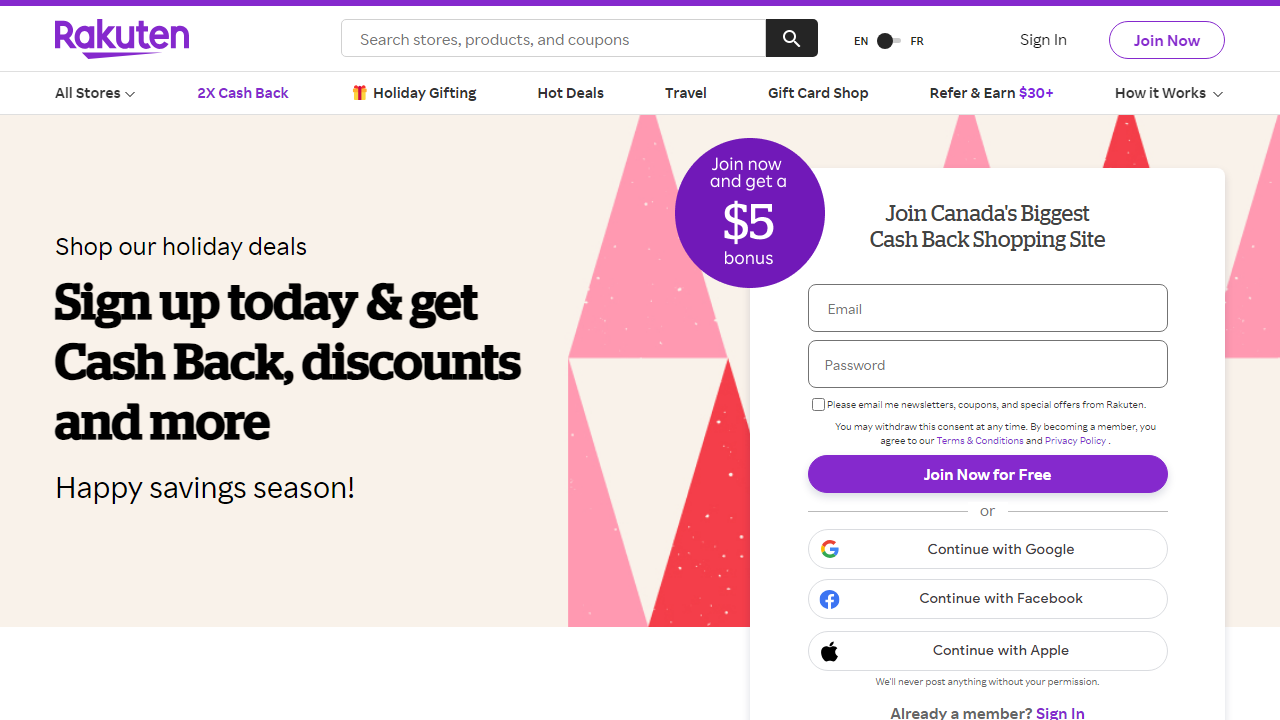The height and width of the screenshot is (720, 1280).
Task: Click the Join Now for Free button
Action: pos(987,474)
